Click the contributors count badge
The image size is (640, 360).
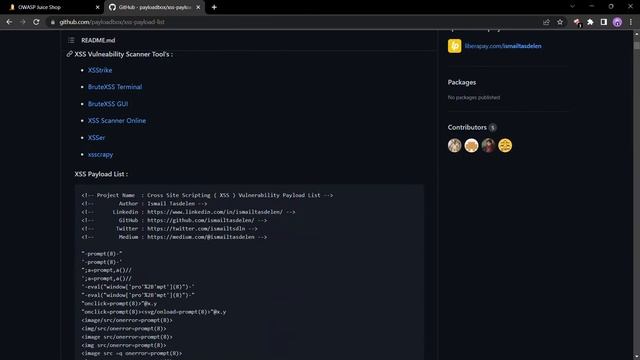tap(493, 128)
